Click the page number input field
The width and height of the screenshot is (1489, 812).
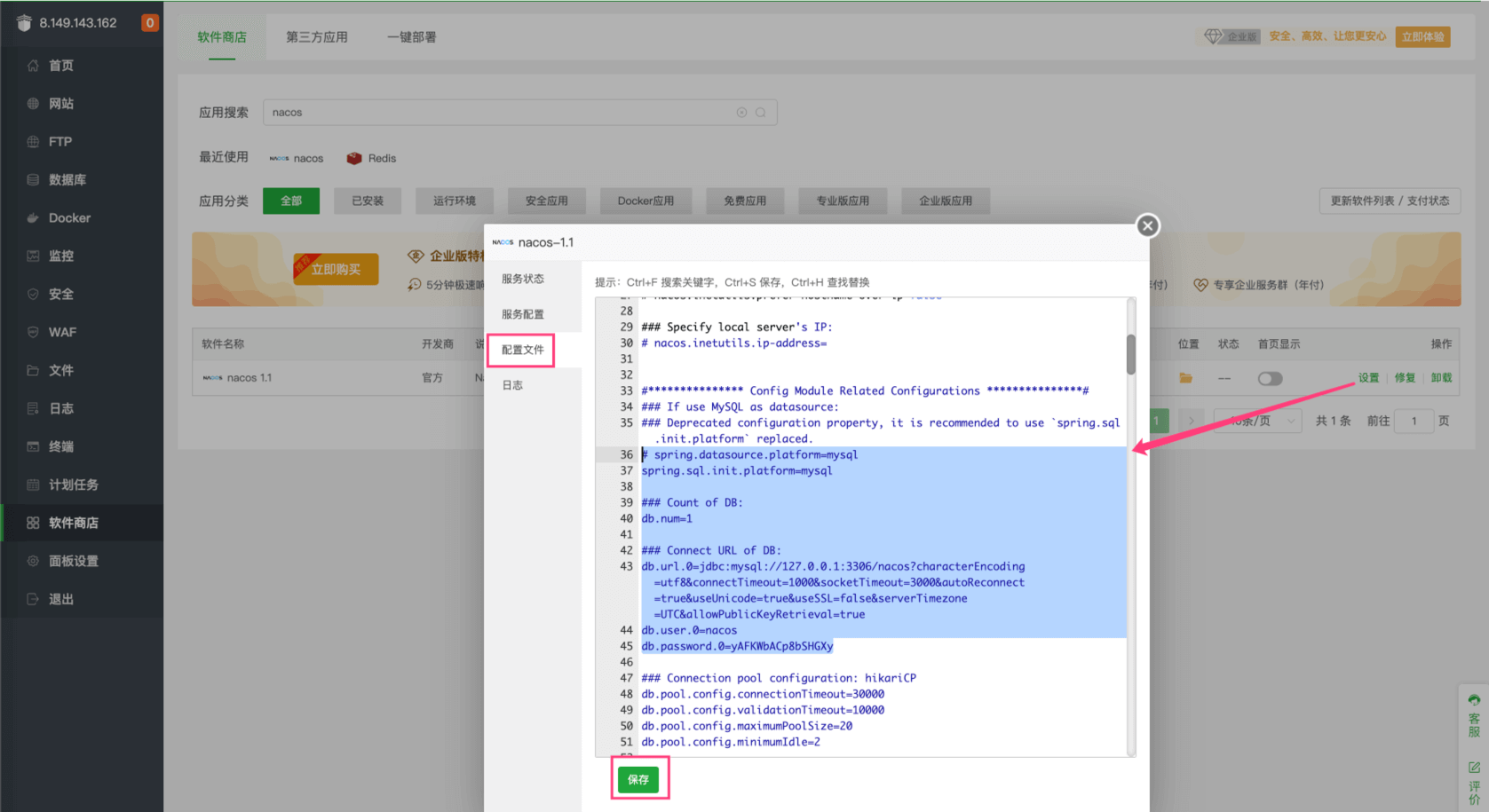[1414, 421]
